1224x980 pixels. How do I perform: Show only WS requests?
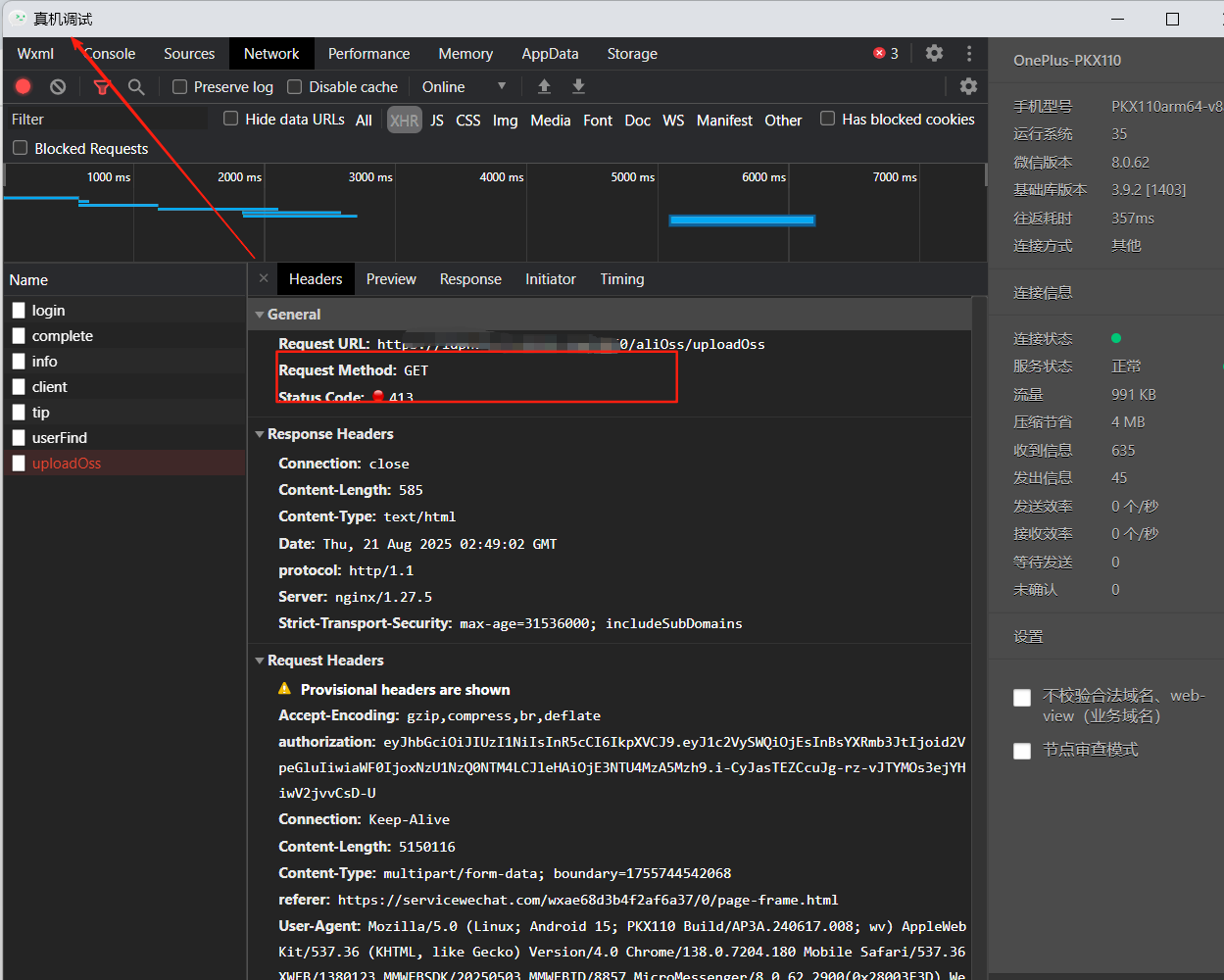click(673, 121)
